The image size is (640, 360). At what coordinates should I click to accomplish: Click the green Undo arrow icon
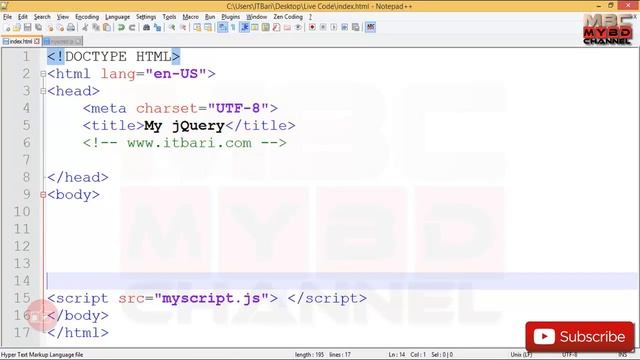pyautogui.click(x=121, y=27)
